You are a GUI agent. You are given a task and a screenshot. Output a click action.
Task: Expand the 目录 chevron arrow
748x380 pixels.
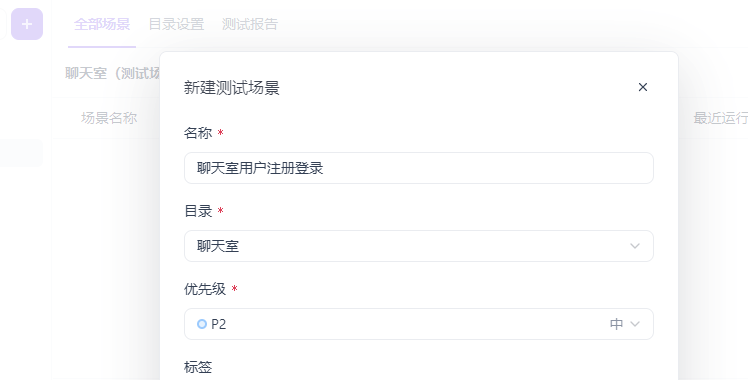[x=634, y=246]
